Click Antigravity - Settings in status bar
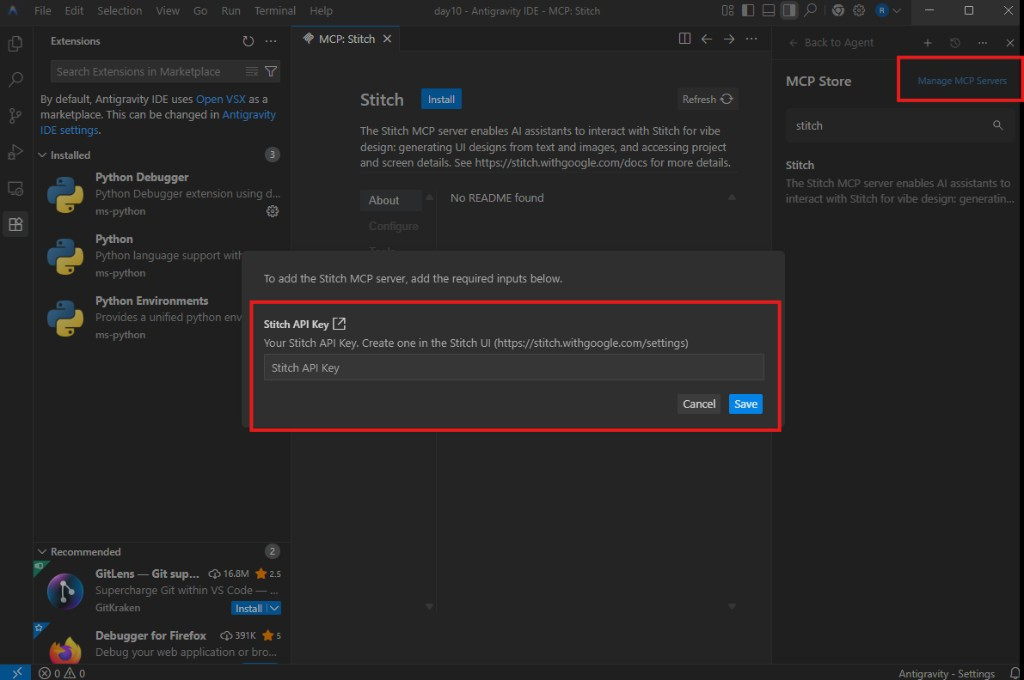1024x680 pixels. [946, 673]
